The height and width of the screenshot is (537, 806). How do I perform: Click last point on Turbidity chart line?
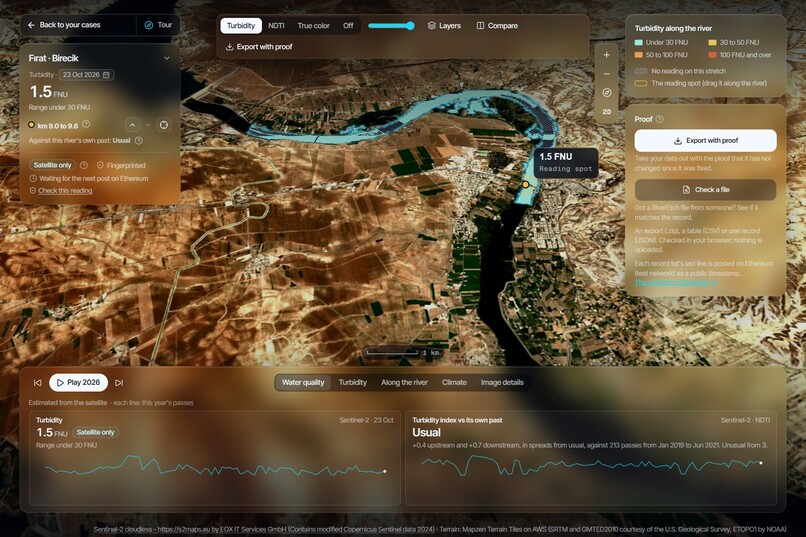click(384, 471)
